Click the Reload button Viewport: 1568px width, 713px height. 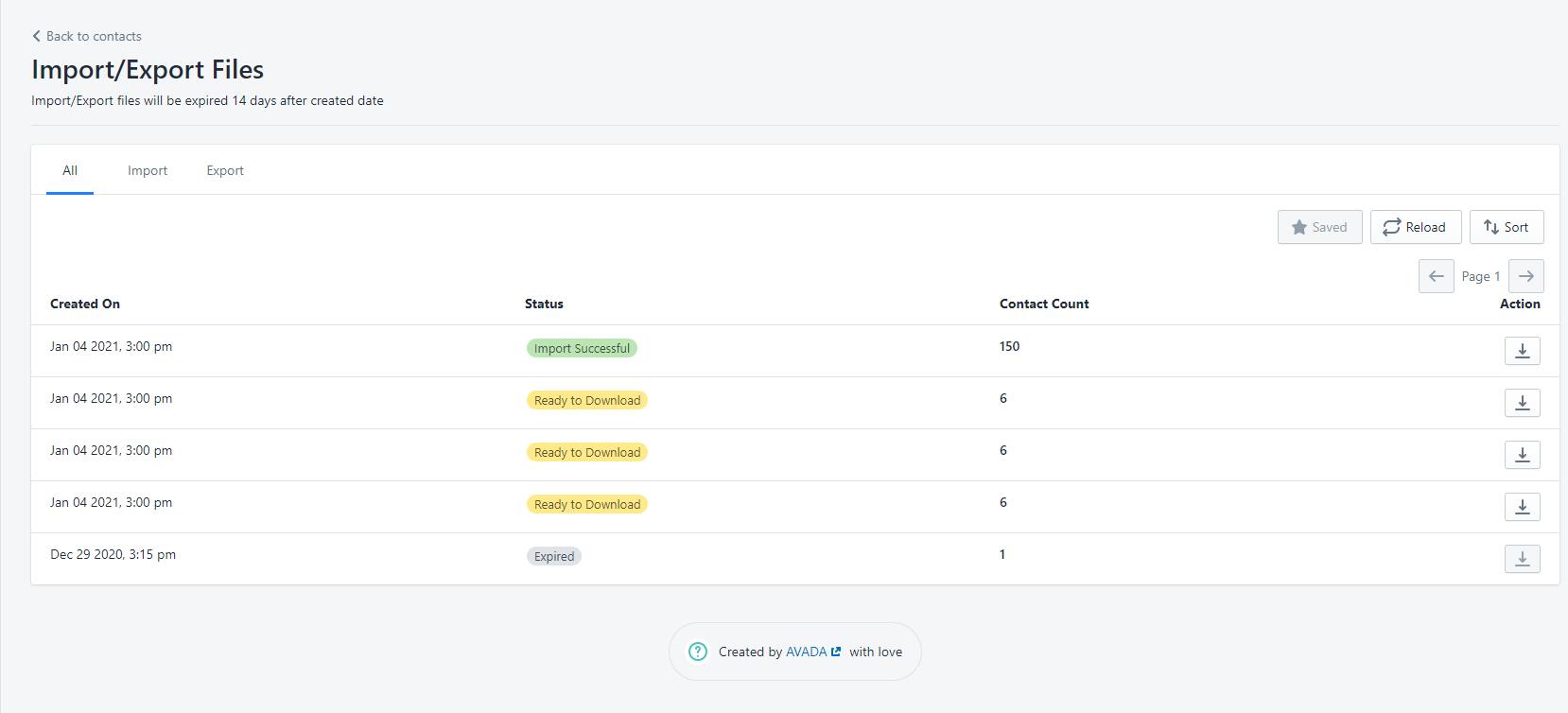(1415, 227)
